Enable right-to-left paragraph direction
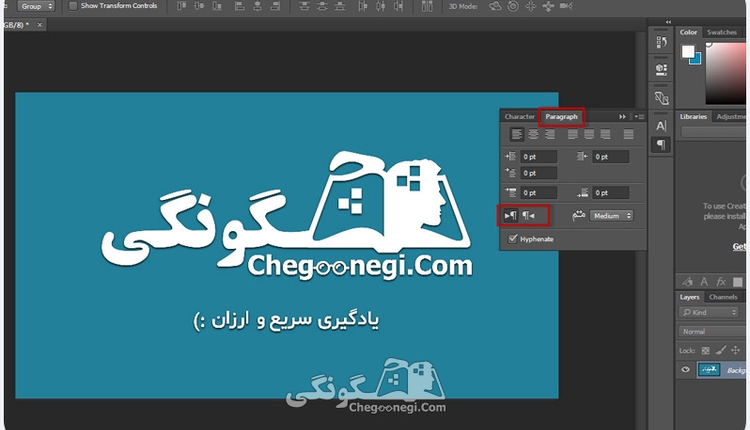 pyautogui.click(x=528, y=216)
